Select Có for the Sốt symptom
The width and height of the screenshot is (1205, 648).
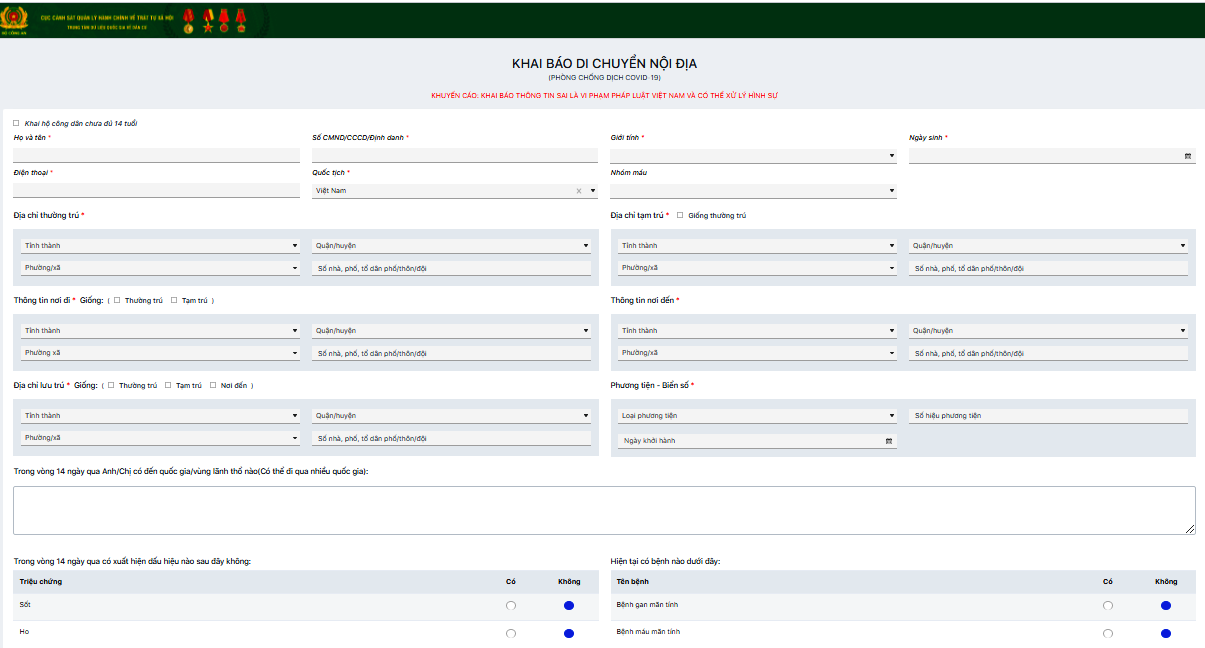511,606
